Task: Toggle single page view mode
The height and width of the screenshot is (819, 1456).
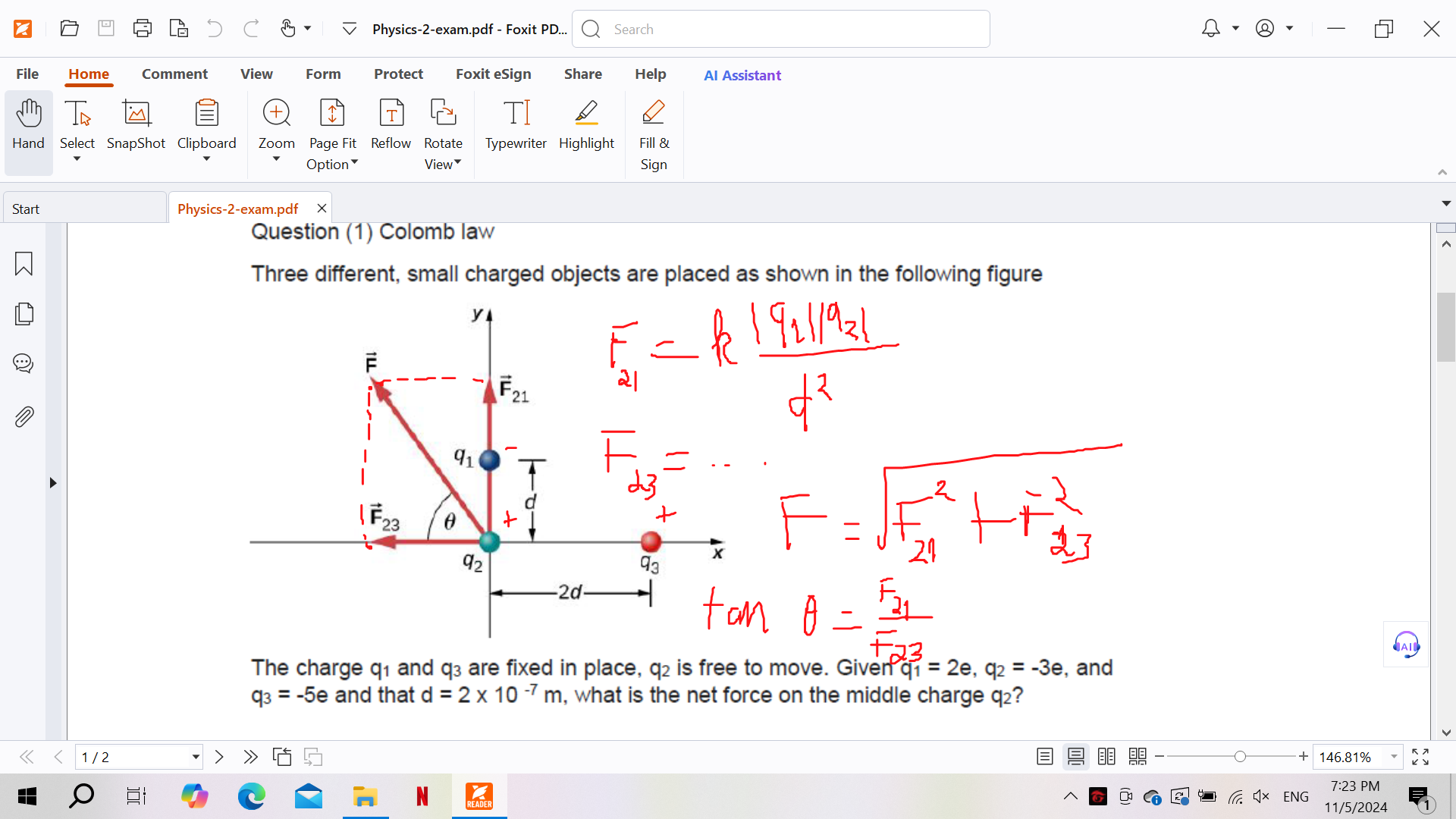Action: 1044,757
